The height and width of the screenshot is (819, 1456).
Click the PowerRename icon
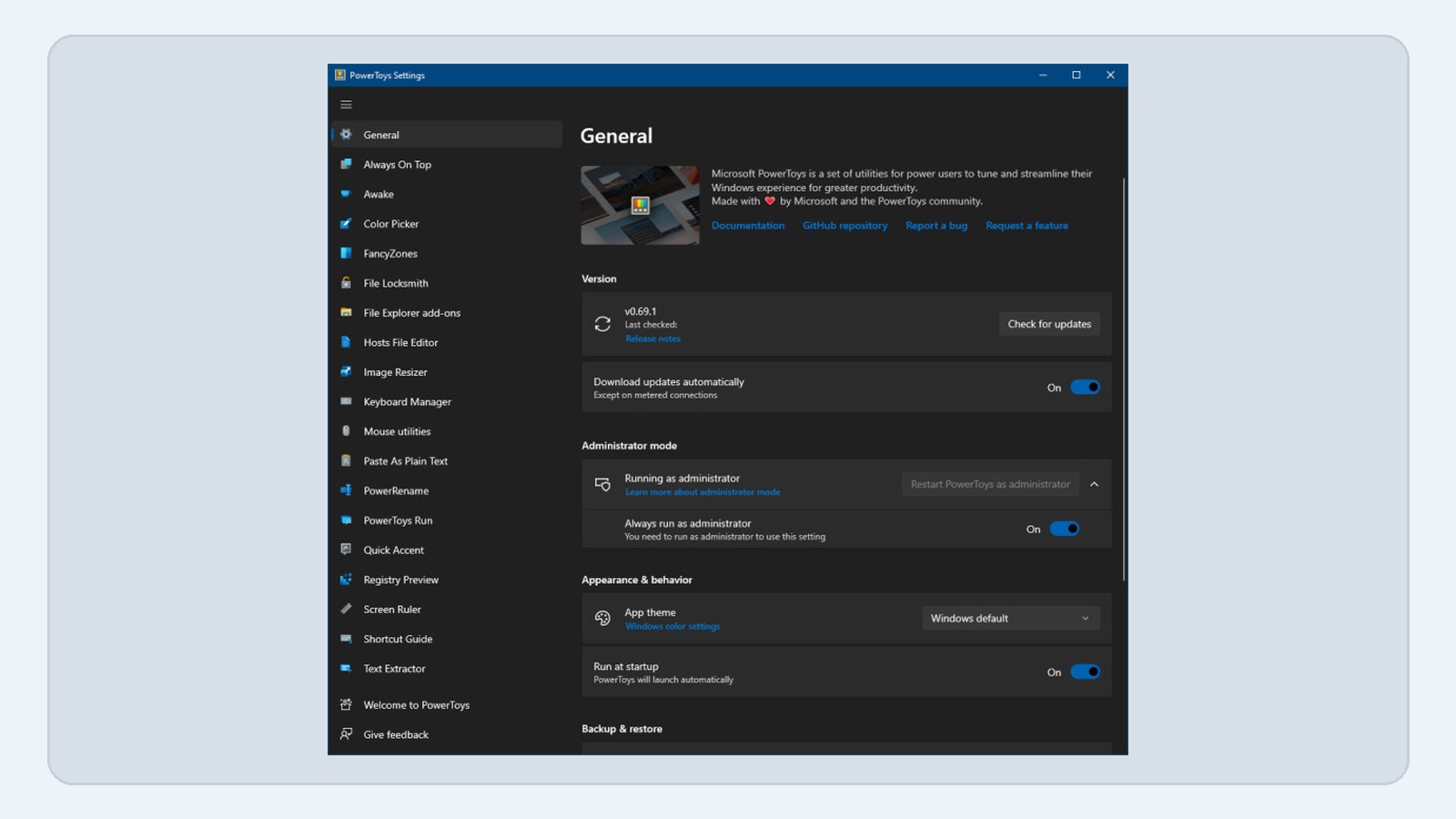[x=346, y=490]
